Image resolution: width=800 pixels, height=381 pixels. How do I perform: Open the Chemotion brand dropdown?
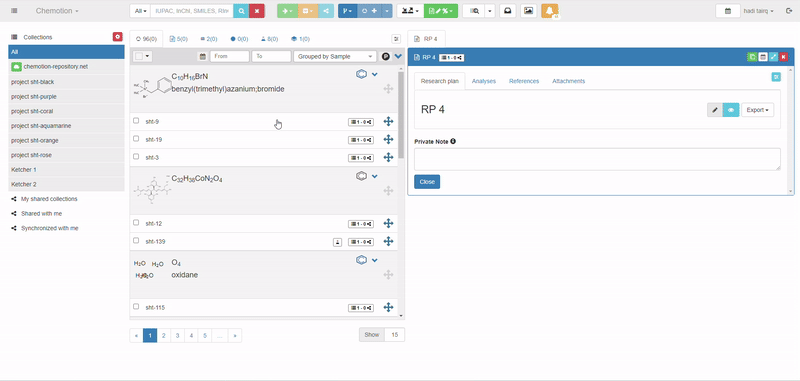click(x=57, y=11)
